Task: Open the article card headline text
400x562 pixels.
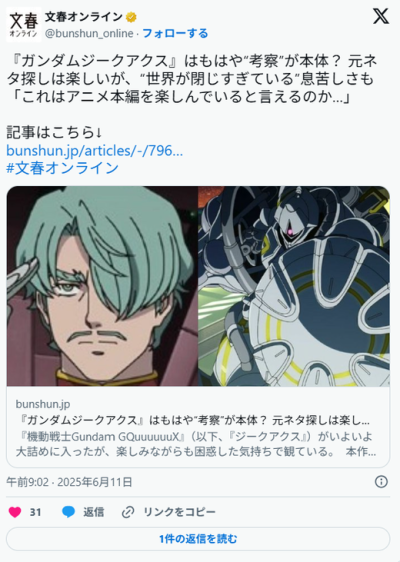Action: [194, 420]
